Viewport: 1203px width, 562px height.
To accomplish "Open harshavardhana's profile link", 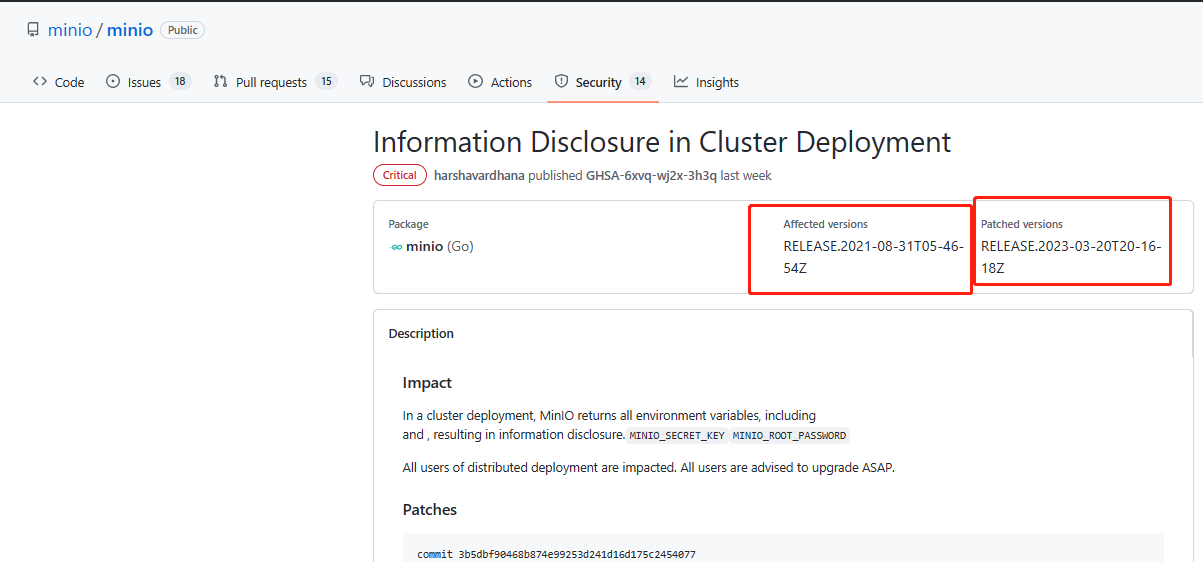I will pyautogui.click(x=479, y=175).
